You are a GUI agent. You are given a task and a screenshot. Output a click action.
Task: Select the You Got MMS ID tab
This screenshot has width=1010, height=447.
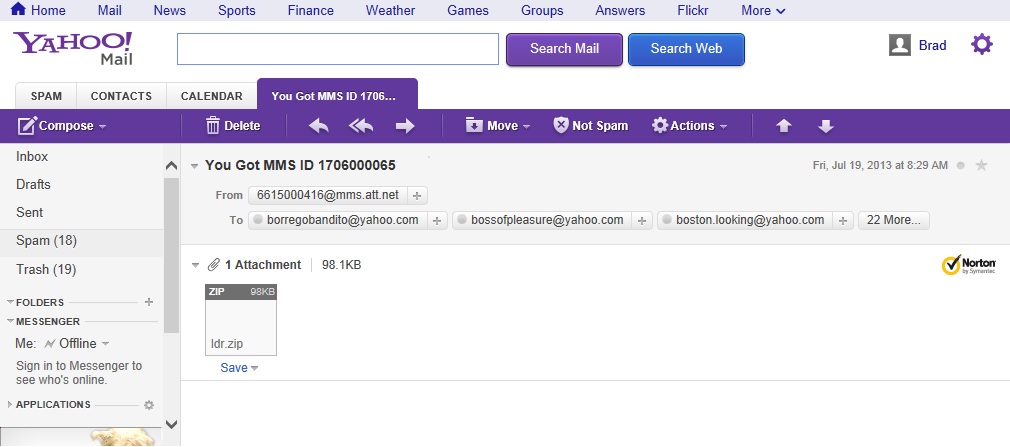337,95
